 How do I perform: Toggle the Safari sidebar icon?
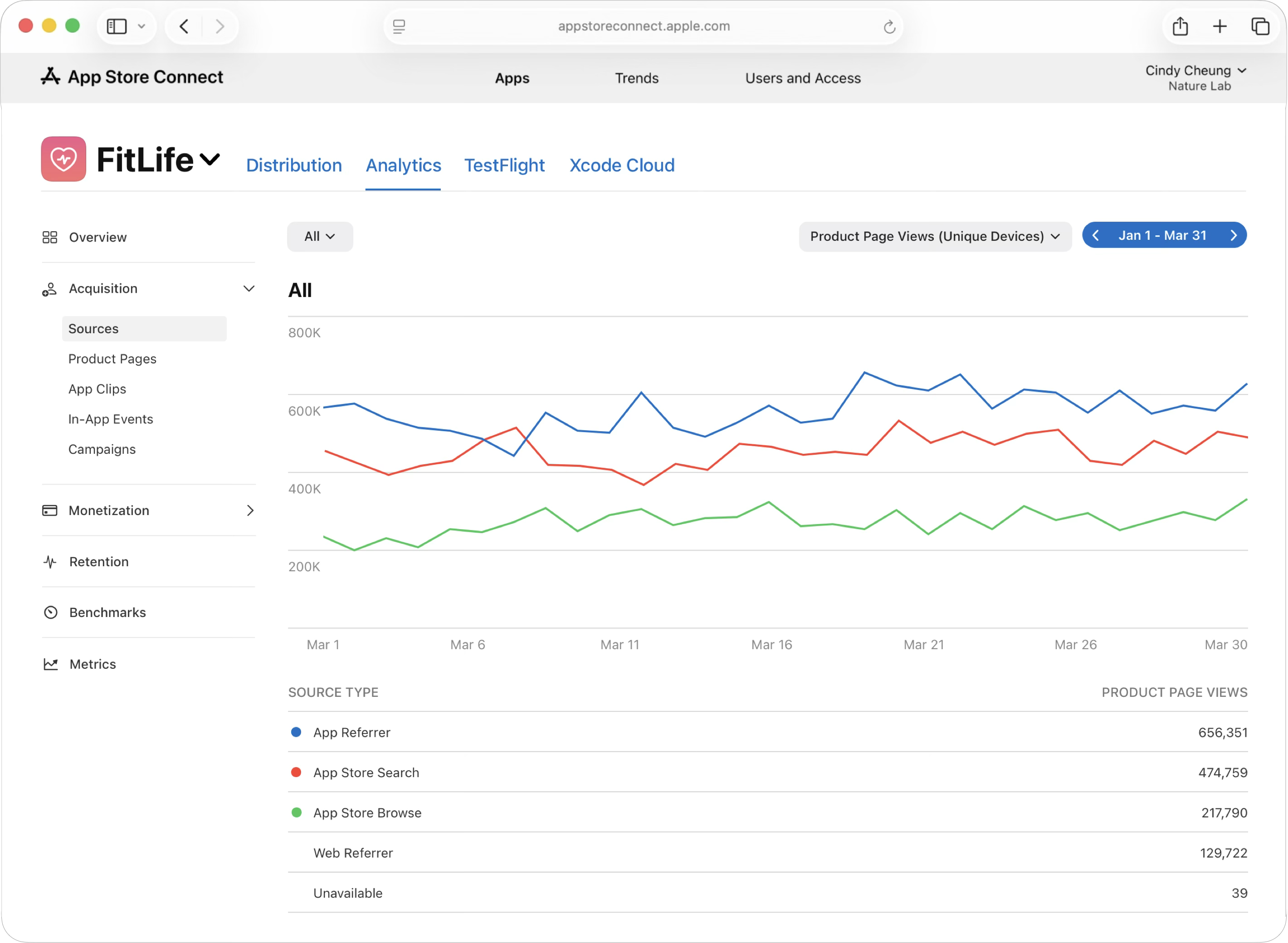pos(117,26)
